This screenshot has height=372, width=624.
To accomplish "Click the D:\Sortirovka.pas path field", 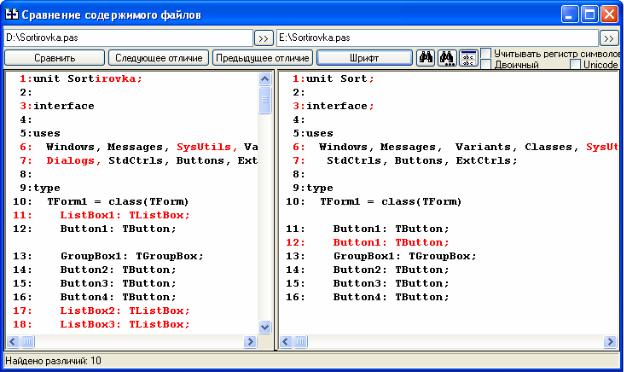I will [x=129, y=38].
